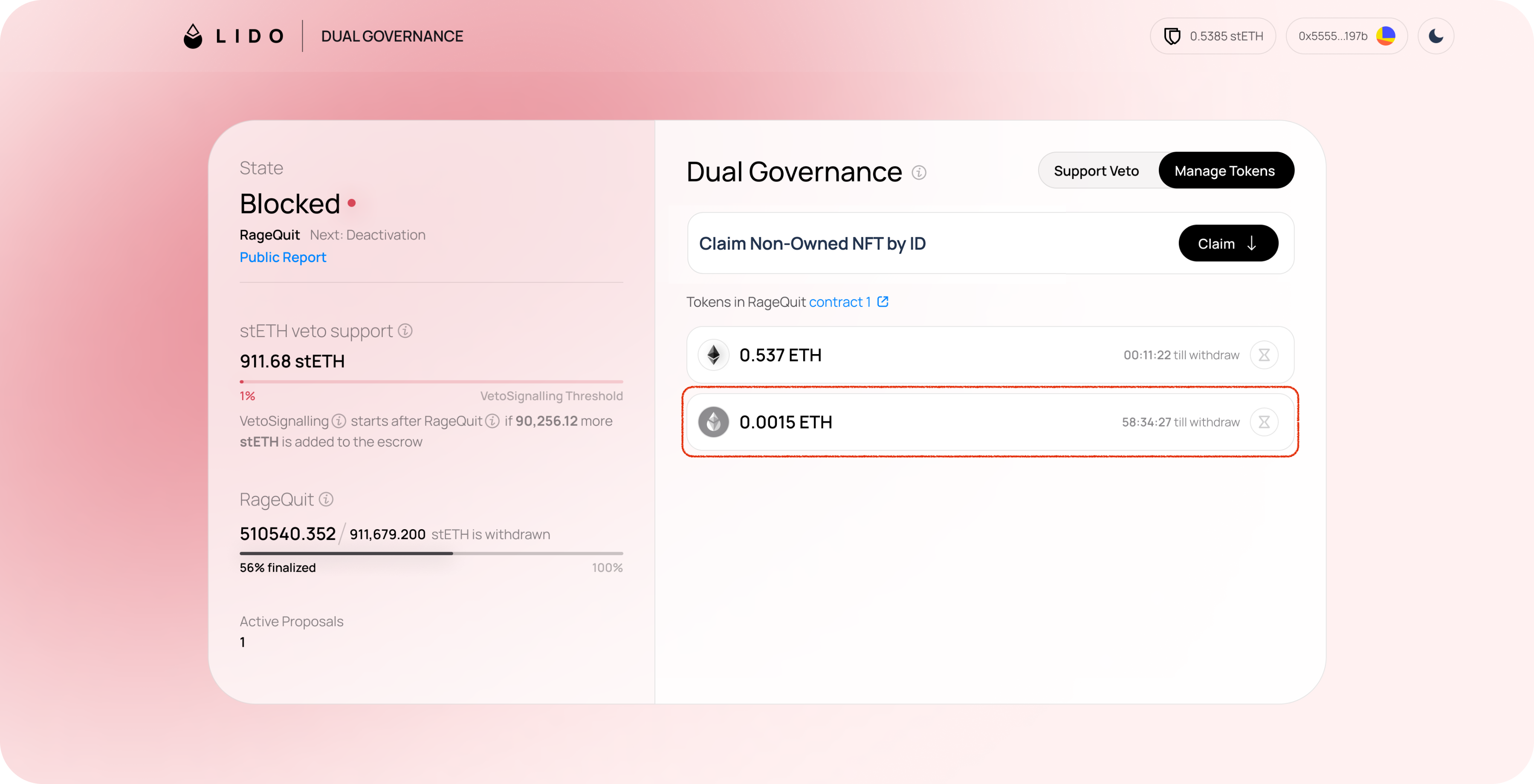Click the wallet avatar circle icon

[1386, 36]
